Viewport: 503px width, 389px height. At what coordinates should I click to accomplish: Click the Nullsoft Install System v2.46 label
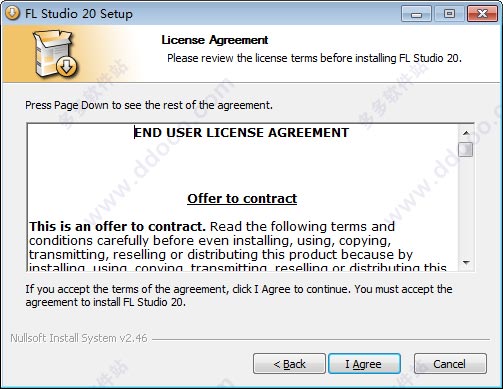tap(79, 338)
